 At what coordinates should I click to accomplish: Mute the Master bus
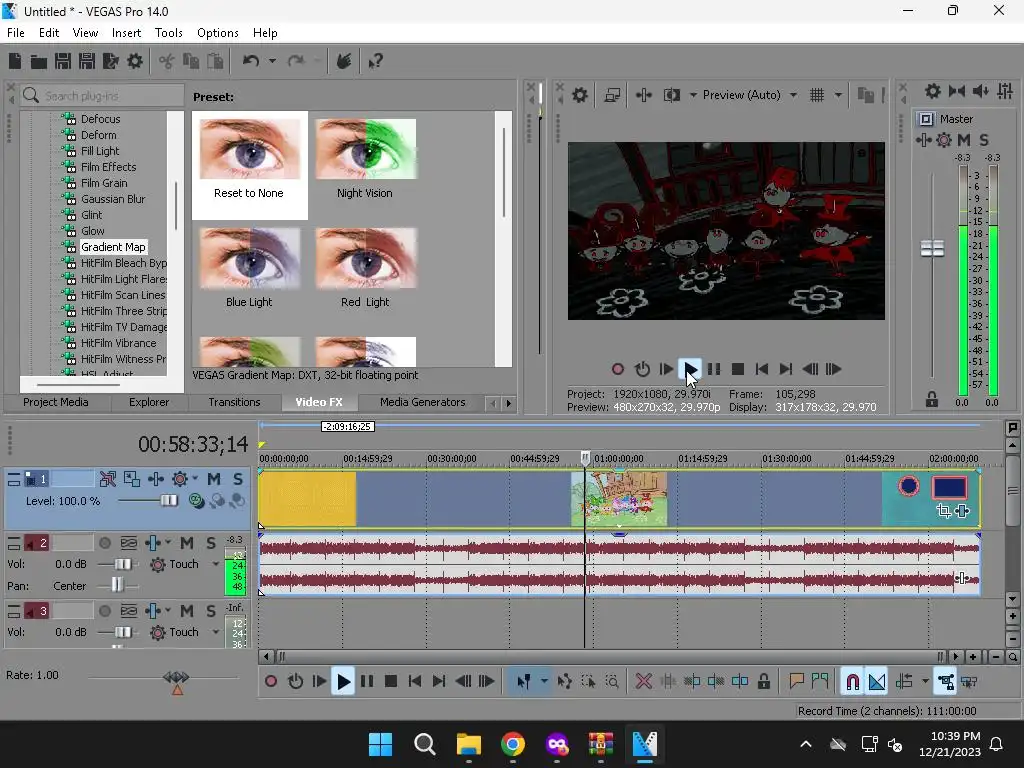pyautogui.click(x=963, y=140)
